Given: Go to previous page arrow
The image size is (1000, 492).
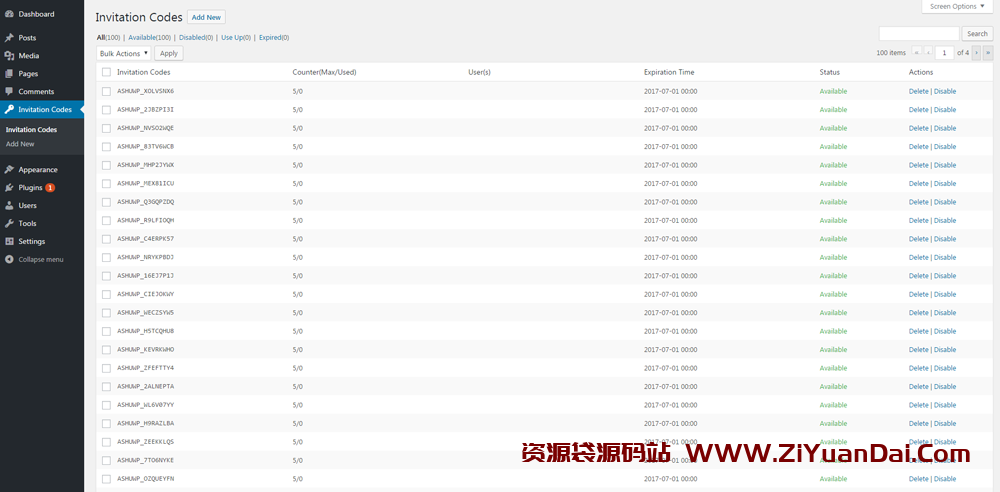Looking at the screenshot, I should [929, 52].
